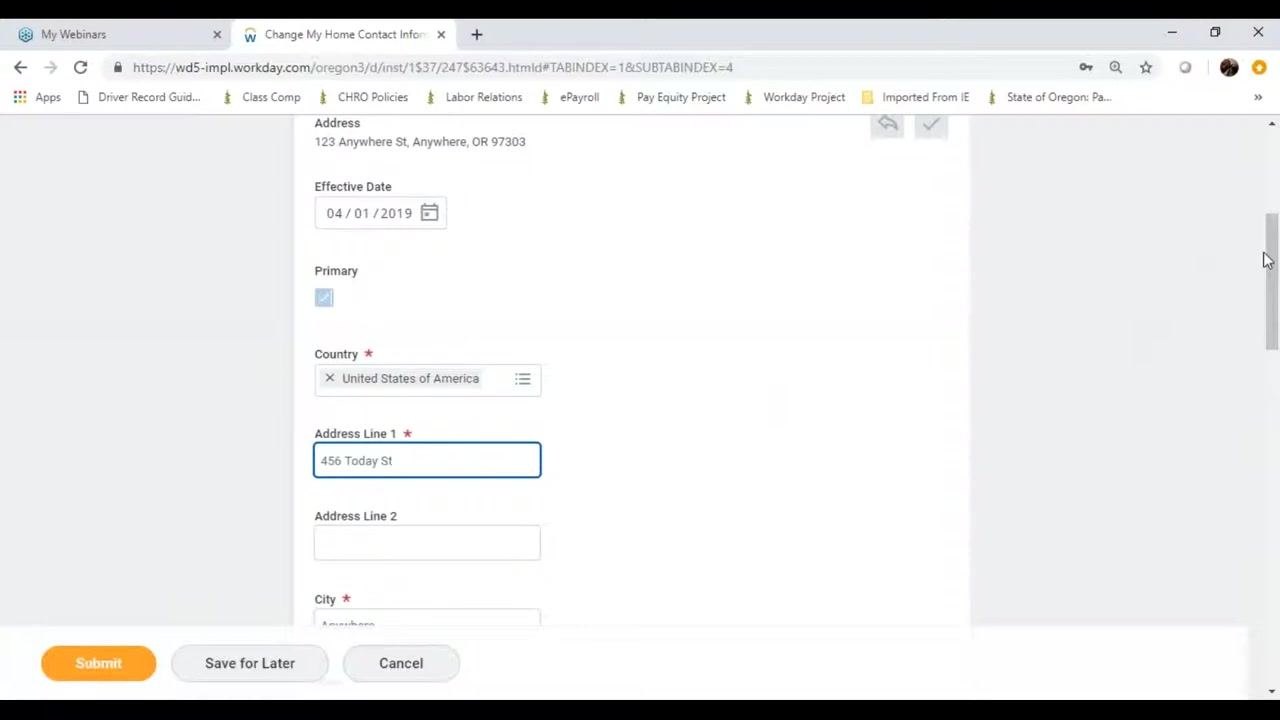Screen dimensions: 1280x720
Task: Open CHRO Policies bookmark
Action: [363, 97]
